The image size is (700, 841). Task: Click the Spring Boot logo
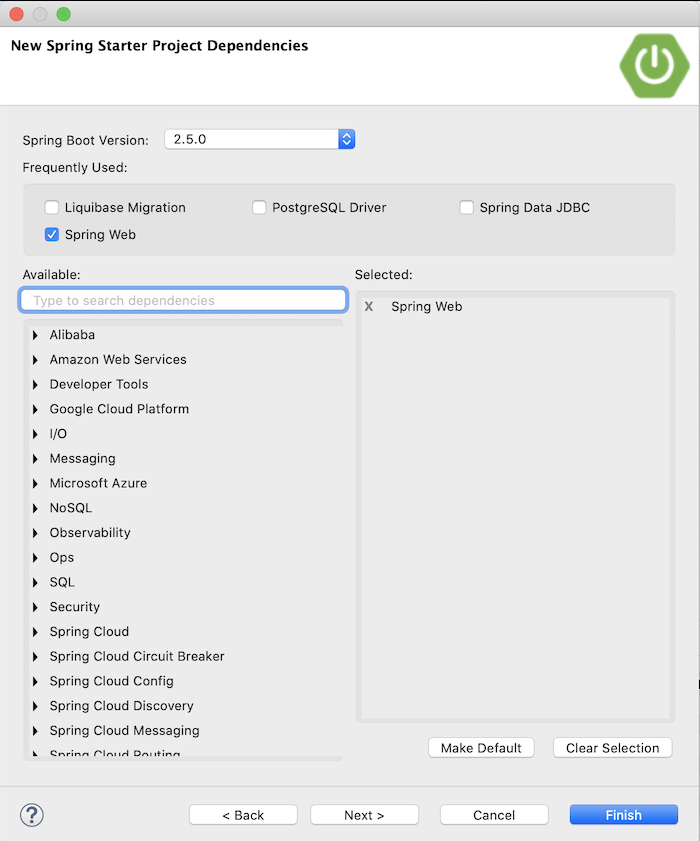[x=653, y=66]
